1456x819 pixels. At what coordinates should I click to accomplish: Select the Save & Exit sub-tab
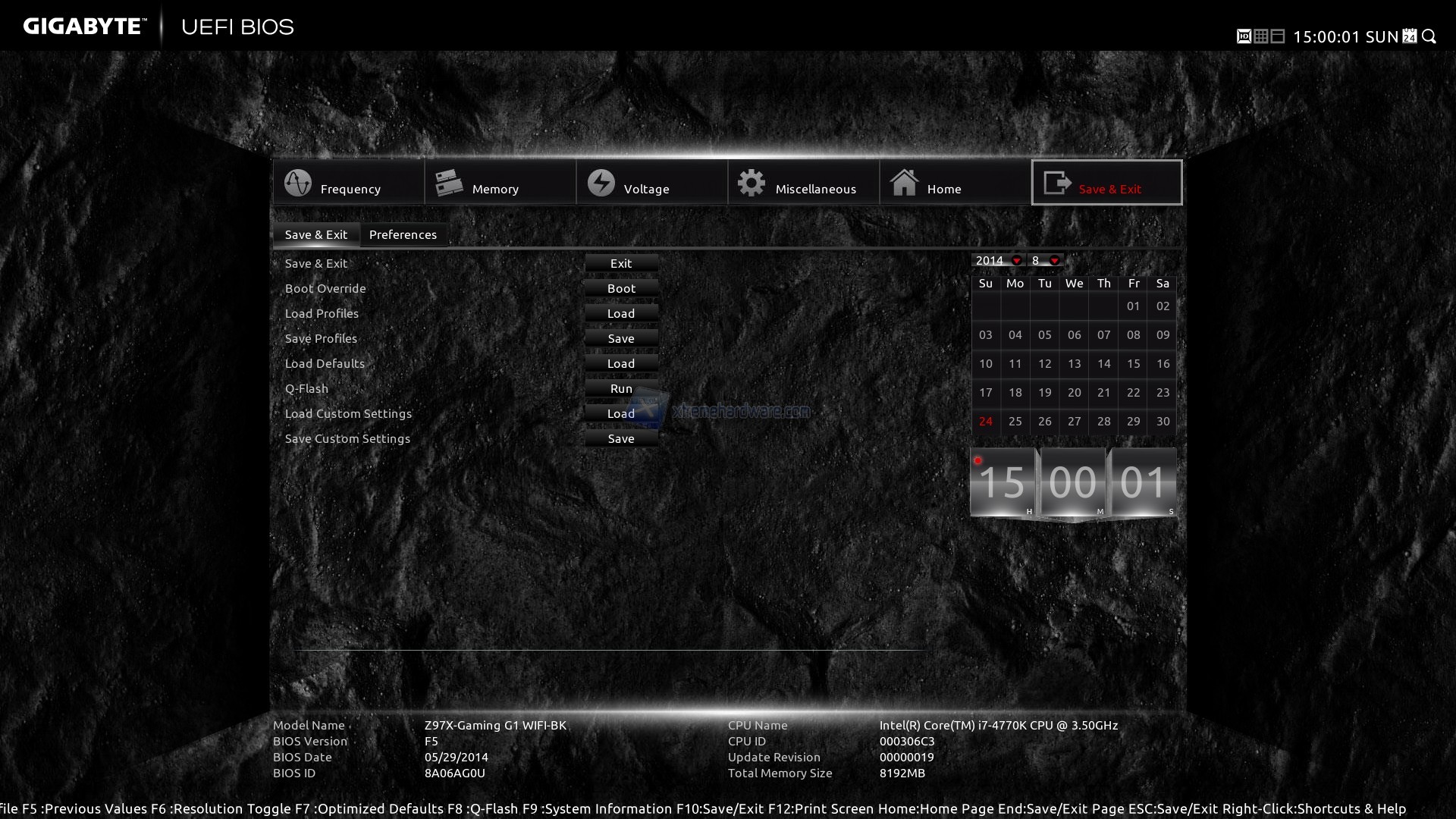316,235
